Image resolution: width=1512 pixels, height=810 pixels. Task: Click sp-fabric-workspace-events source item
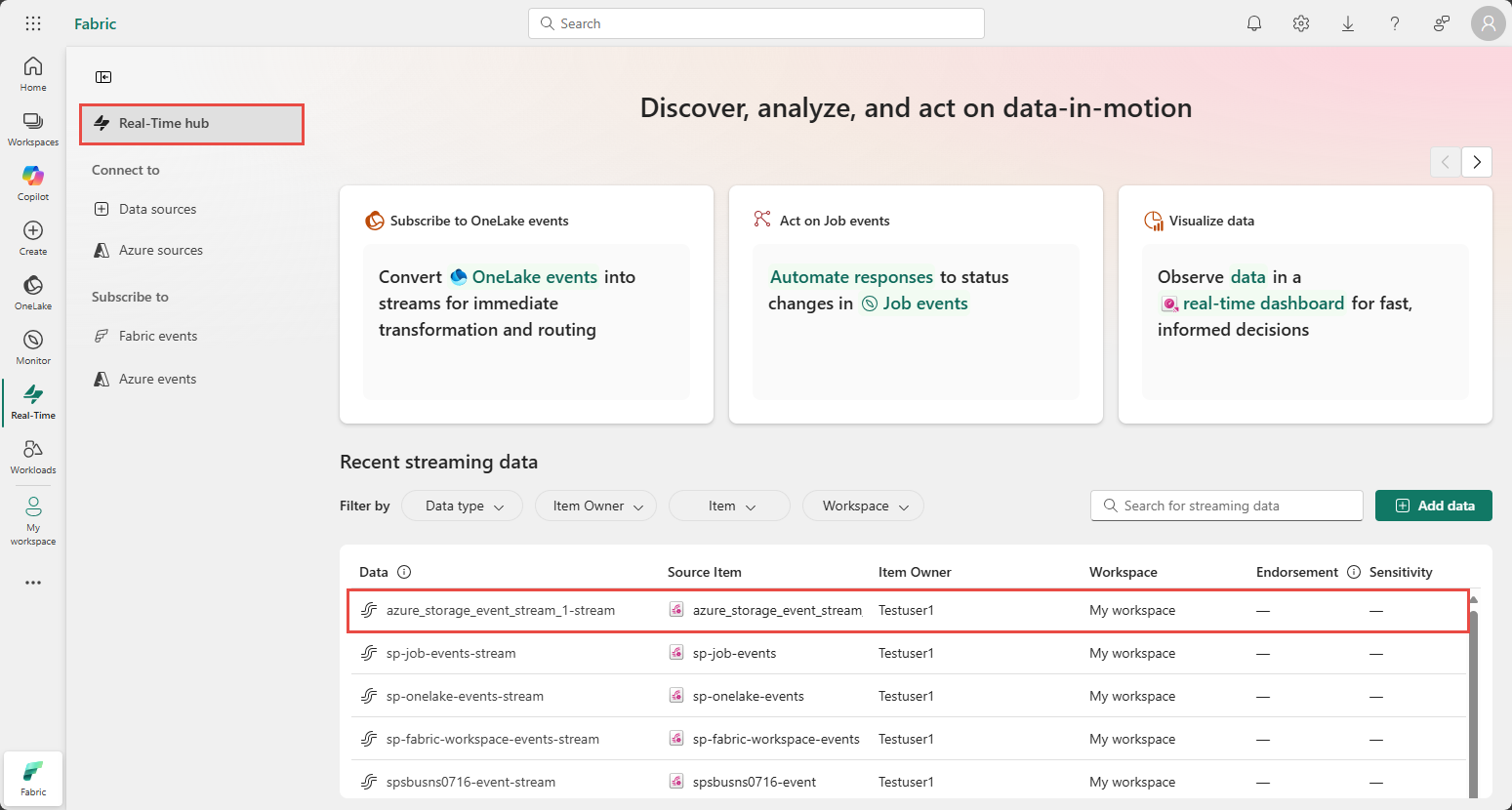pos(776,739)
